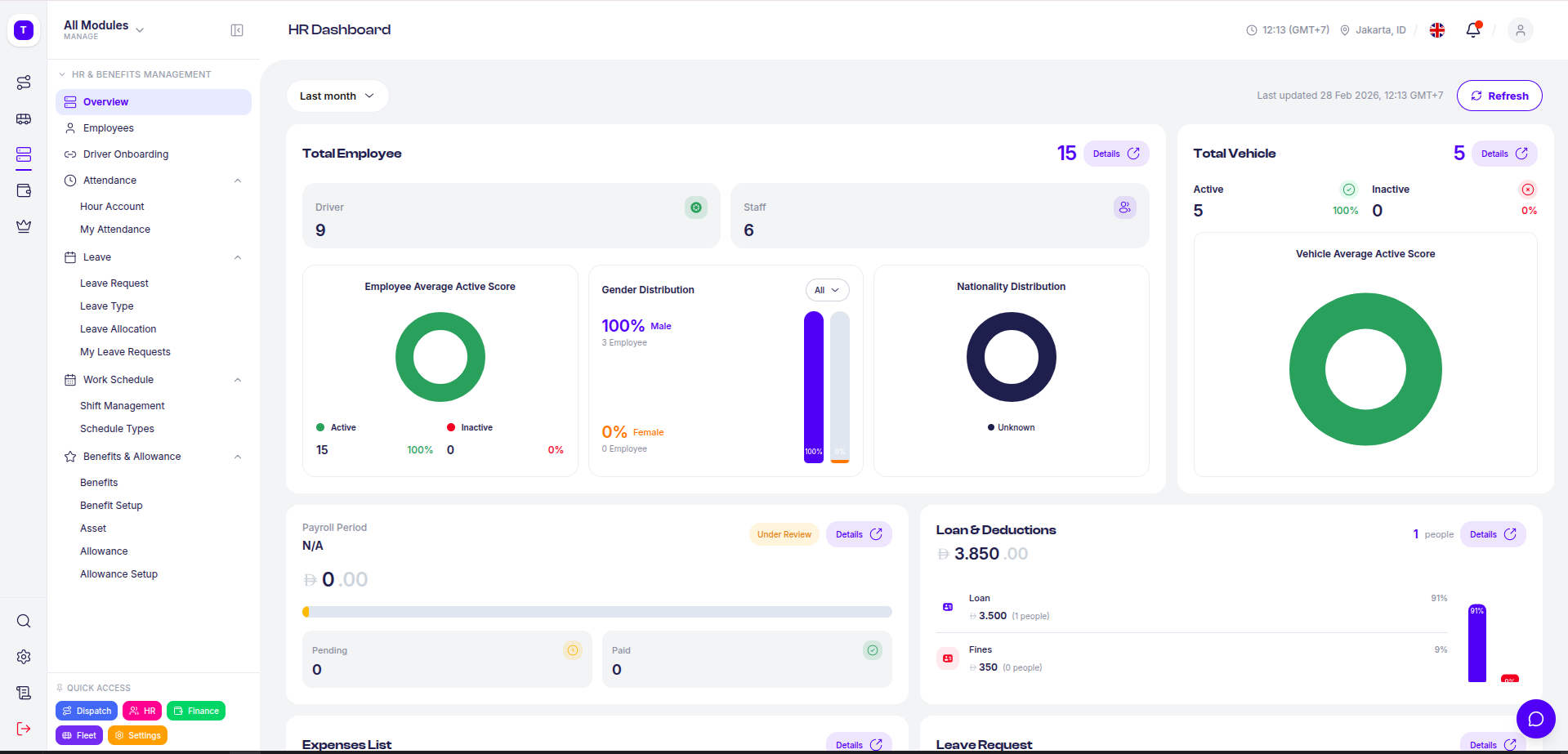Viewport: 1568px width, 754px height.
Task: Collapse the Benefits & Allowance group
Action: 238,457
